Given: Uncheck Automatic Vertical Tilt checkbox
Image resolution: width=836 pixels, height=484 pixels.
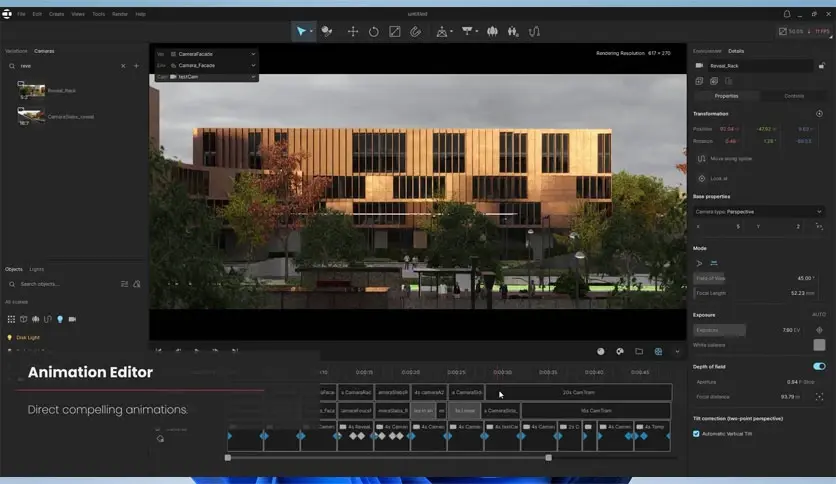Looking at the screenshot, I should point(697,433).
